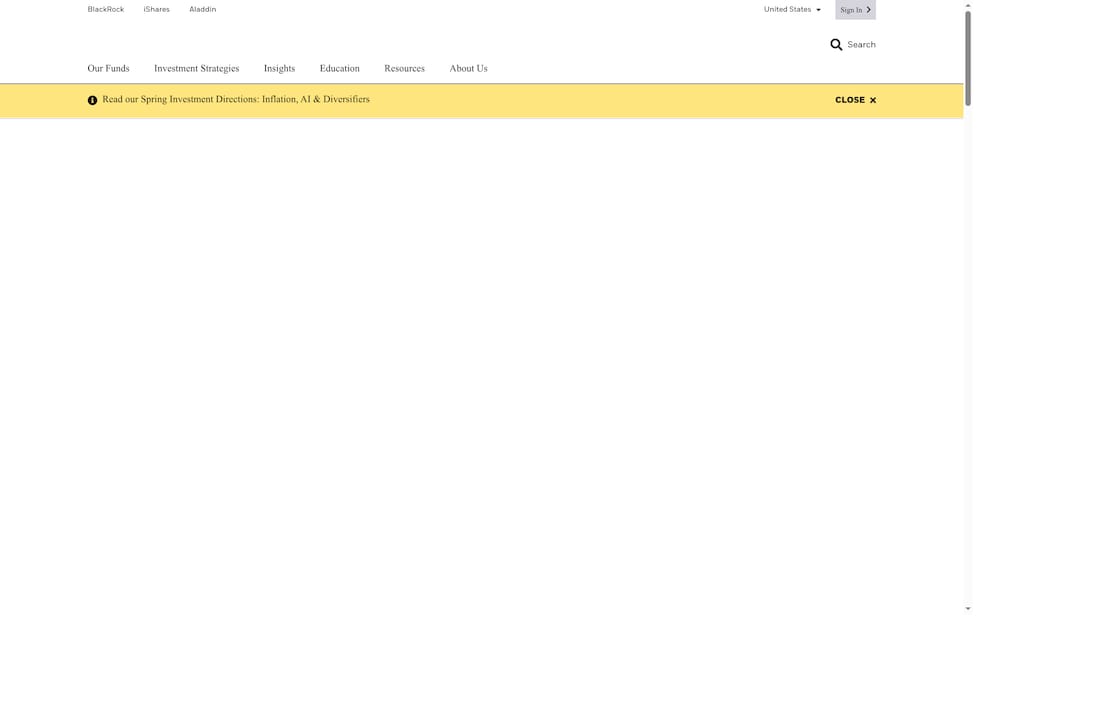The height and width of the screenshot is (720, 1109).
Task: Dismiss the yellow banner with CLOSE
Action: tap(855, 100)
